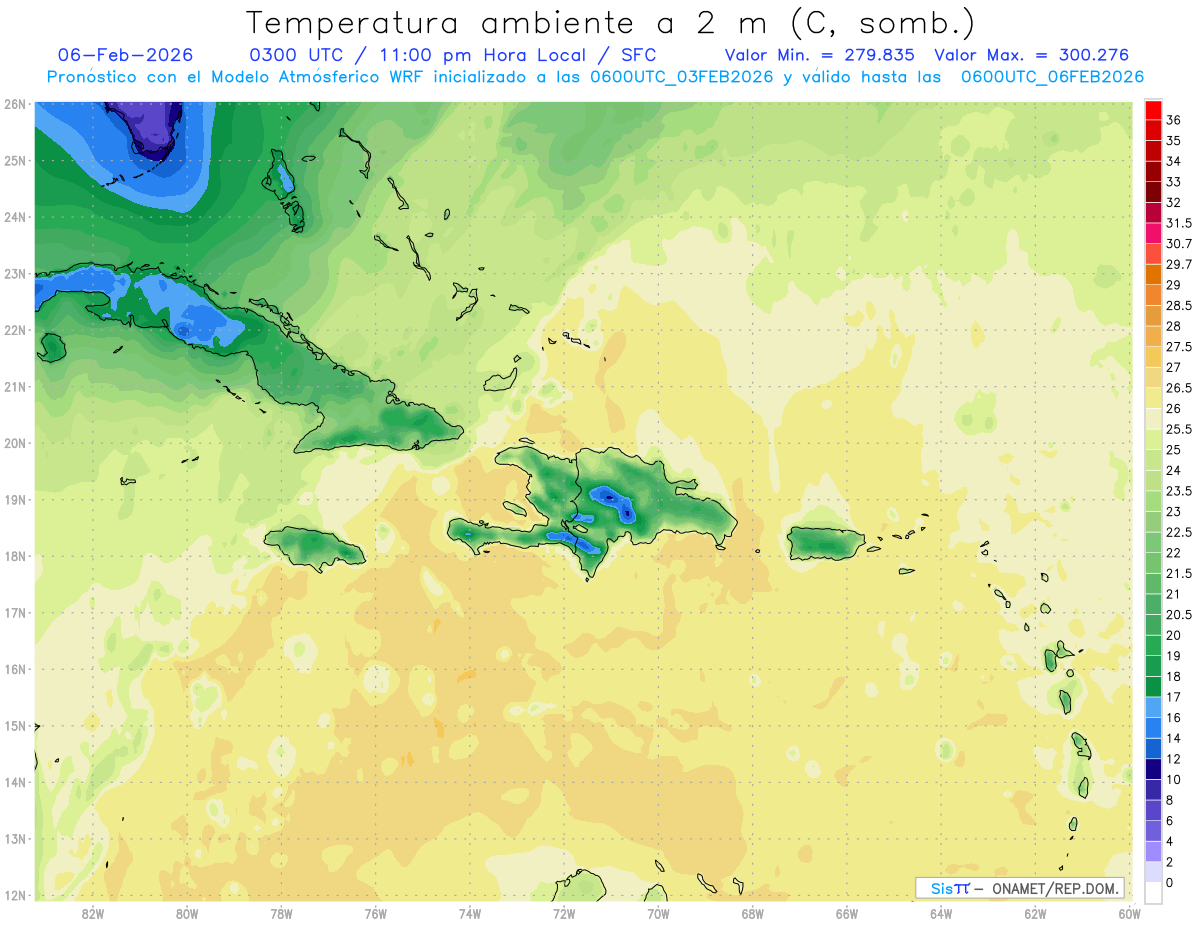Select the latitude label "12N"
Screen dimensions: 1200x927
(x=15, y=895)
